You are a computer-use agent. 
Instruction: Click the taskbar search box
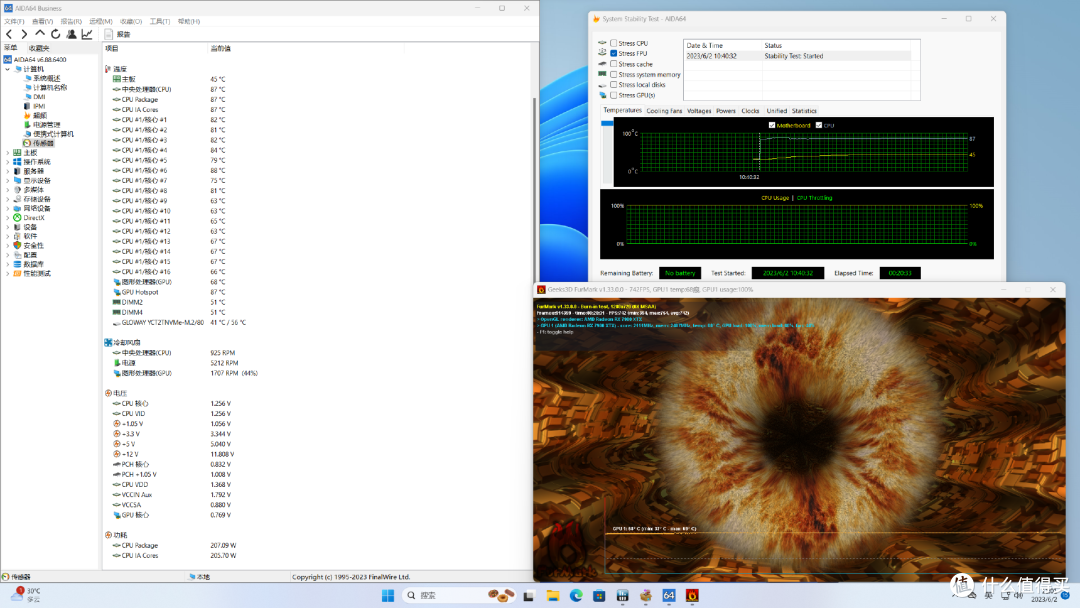[459, 595]
